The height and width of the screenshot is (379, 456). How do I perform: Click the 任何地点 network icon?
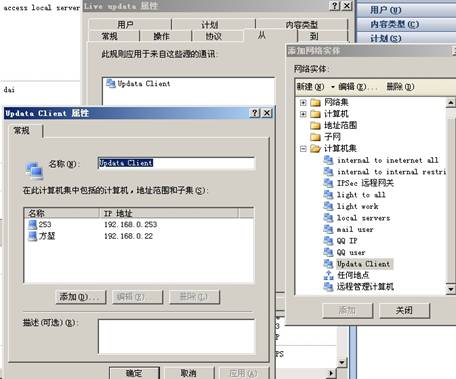click(x=328, y=275)
